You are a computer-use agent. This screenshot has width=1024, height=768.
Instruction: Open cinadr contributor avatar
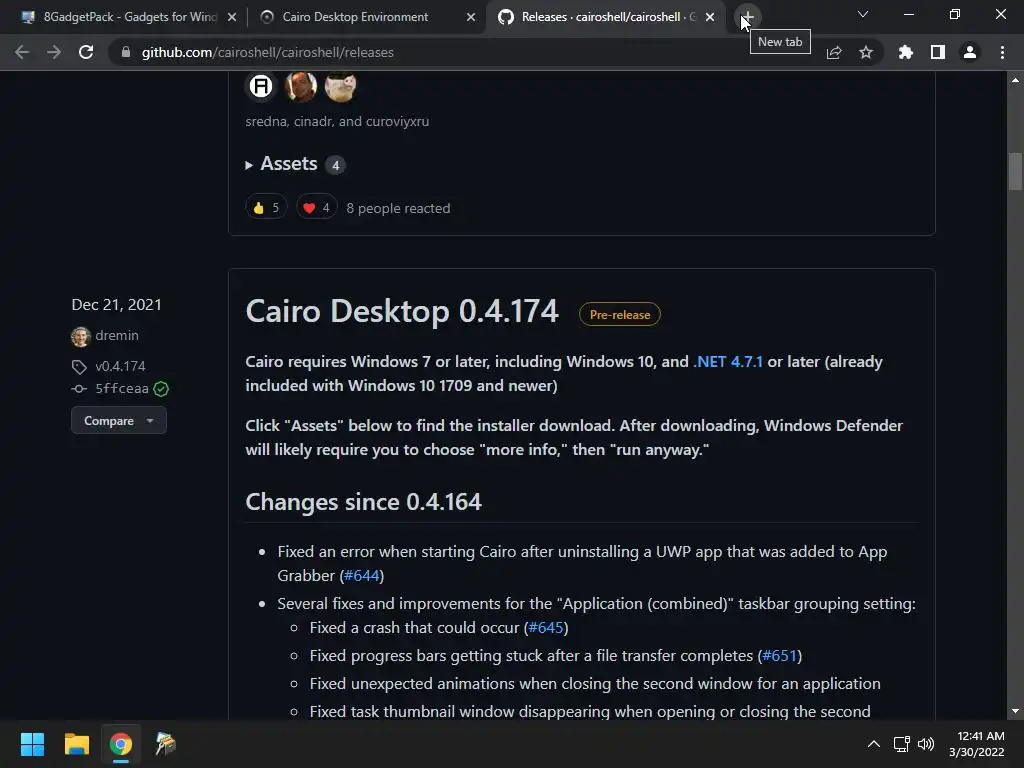(301, 86)
